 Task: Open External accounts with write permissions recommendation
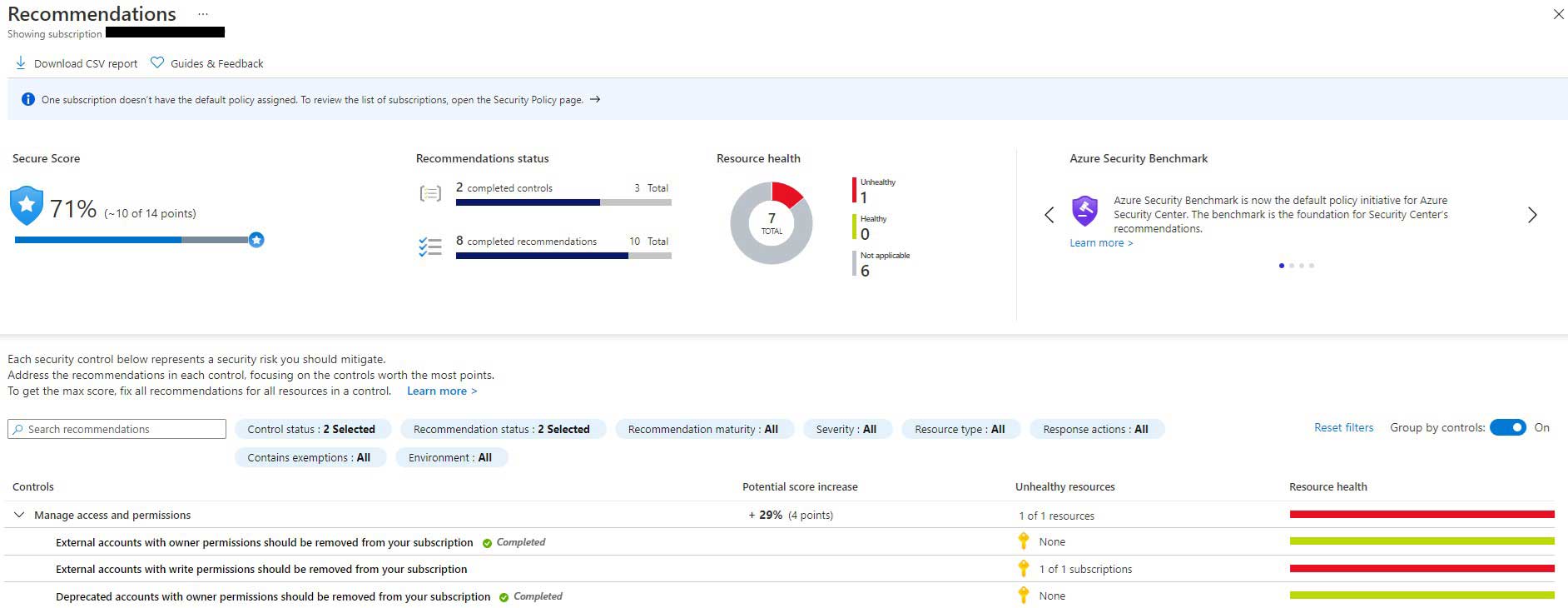261,570
